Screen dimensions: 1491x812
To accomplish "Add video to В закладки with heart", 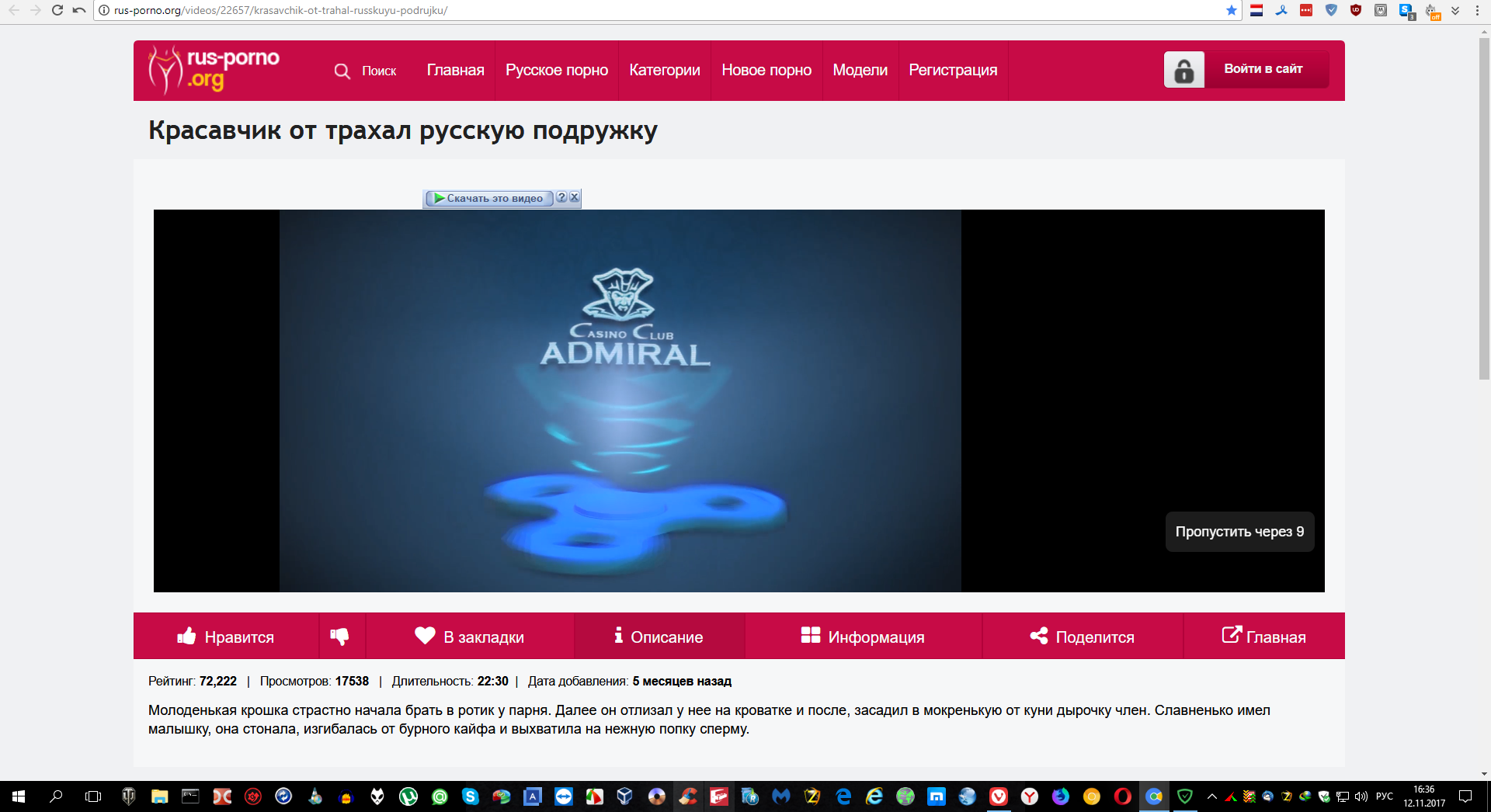I will tap(469, 637).
